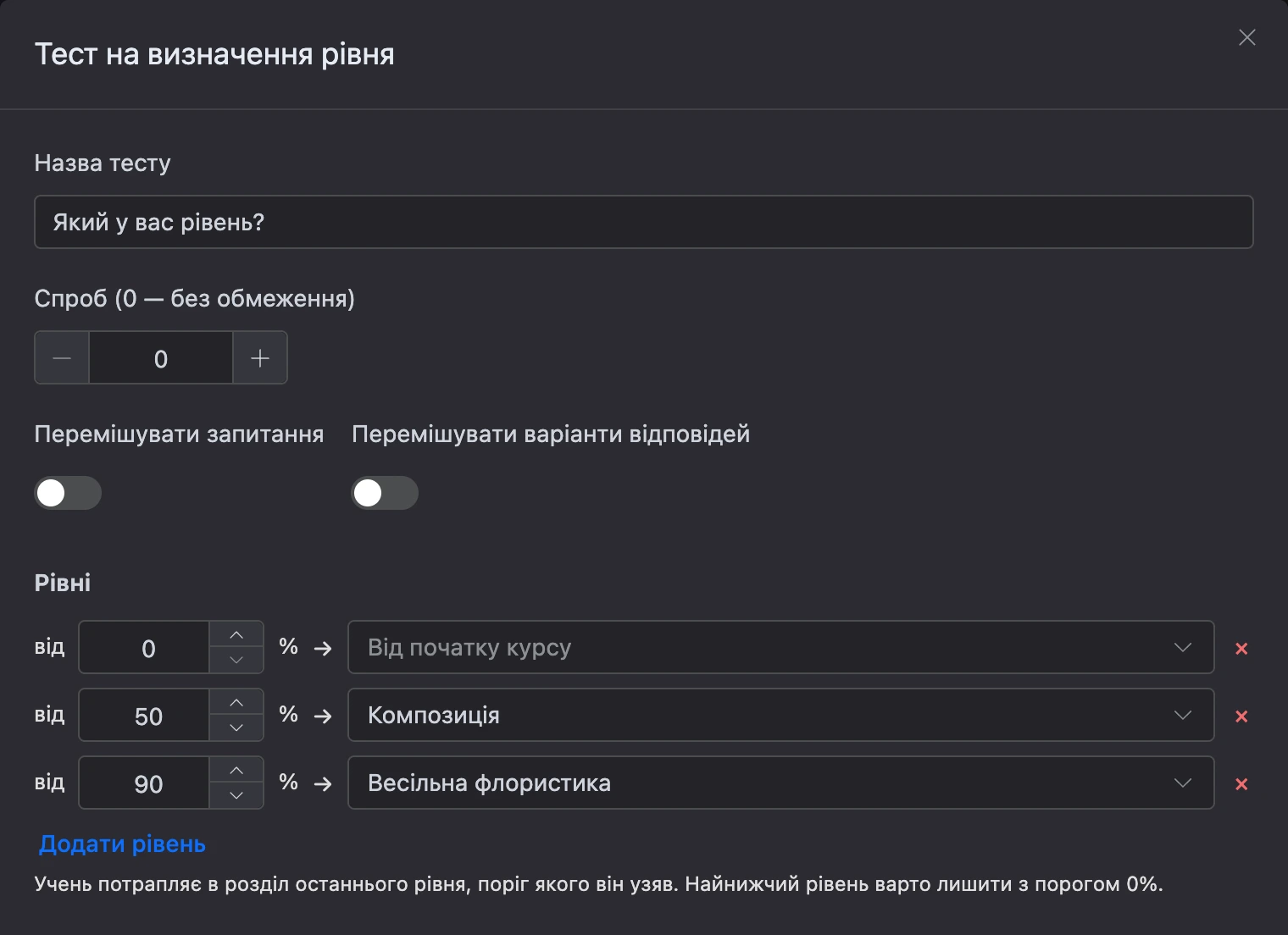This screenshot has width=1288, height=935.
Task: Focus the attempts number field
Action: click(161, 358)
